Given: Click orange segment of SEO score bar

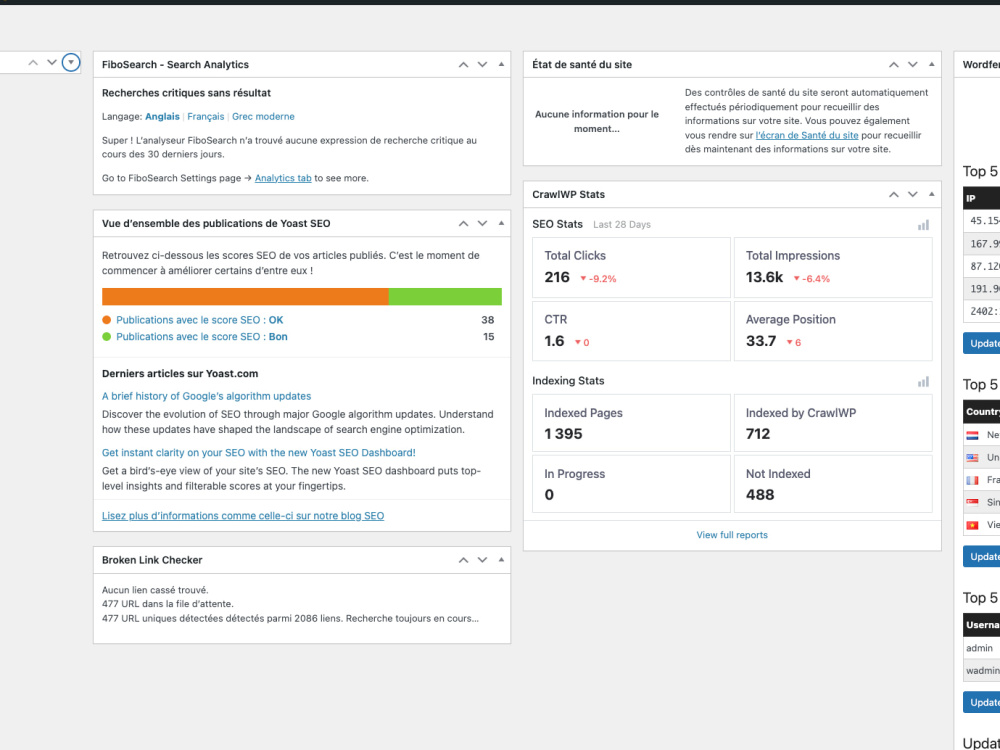Looking at the screenshot, I should (245, 297).
